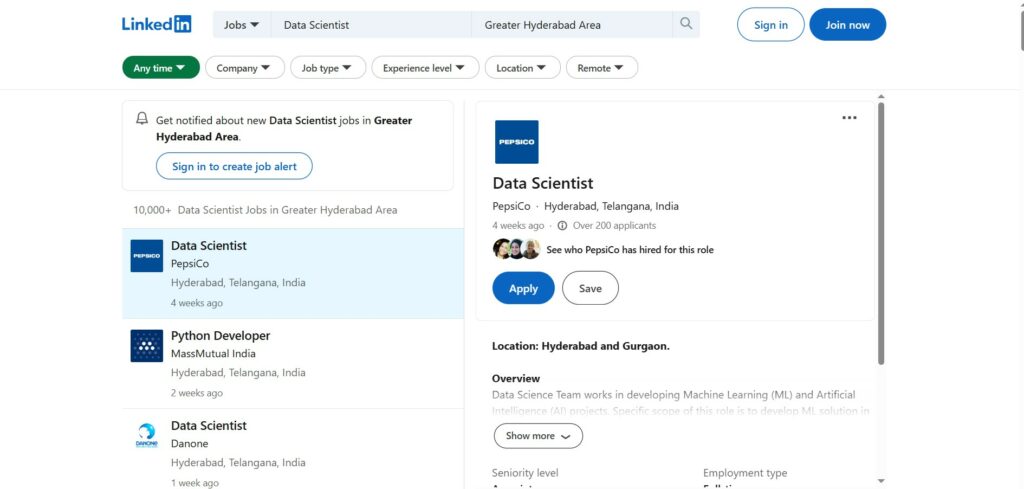Click the notification bell icon

coord(142,119)
